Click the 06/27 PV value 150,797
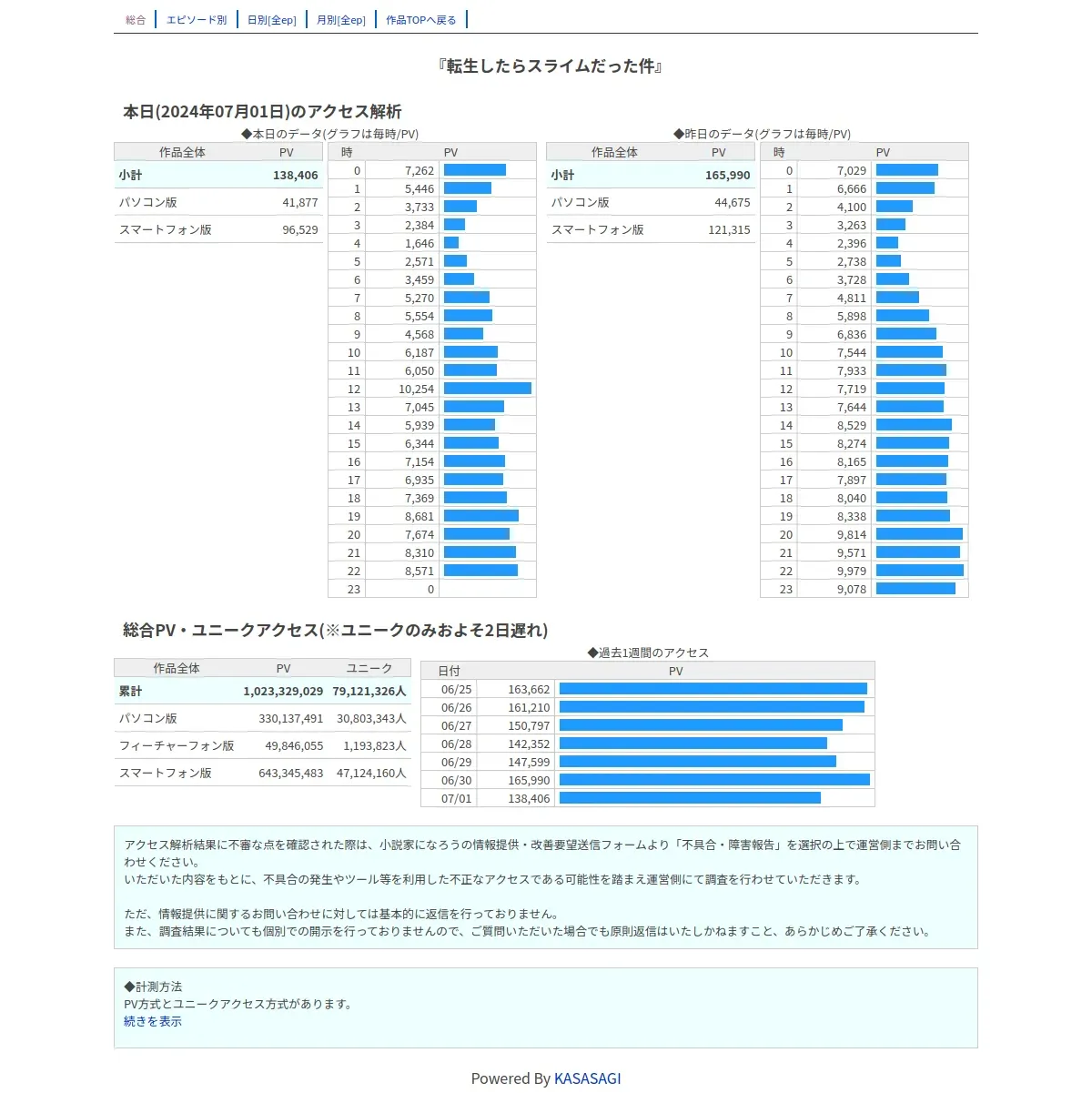 [529, 725]
